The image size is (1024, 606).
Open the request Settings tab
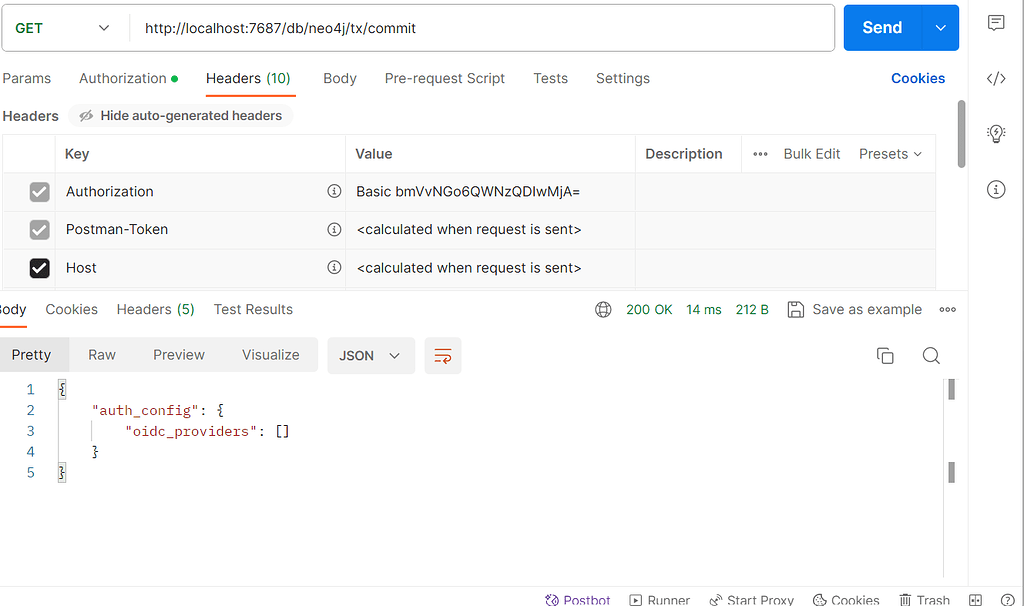click(623, 78)
